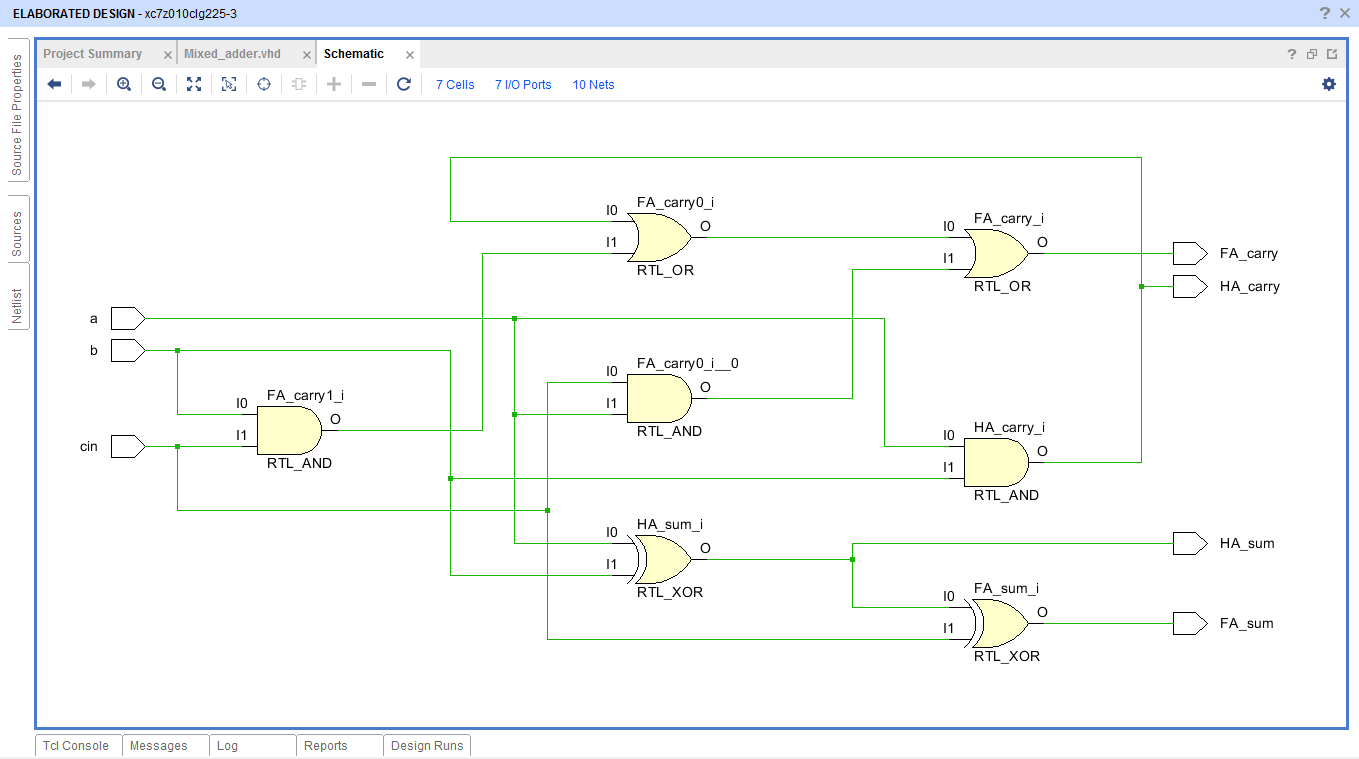
Task: Open the Project Summary tab
Action: coord(95,53)
